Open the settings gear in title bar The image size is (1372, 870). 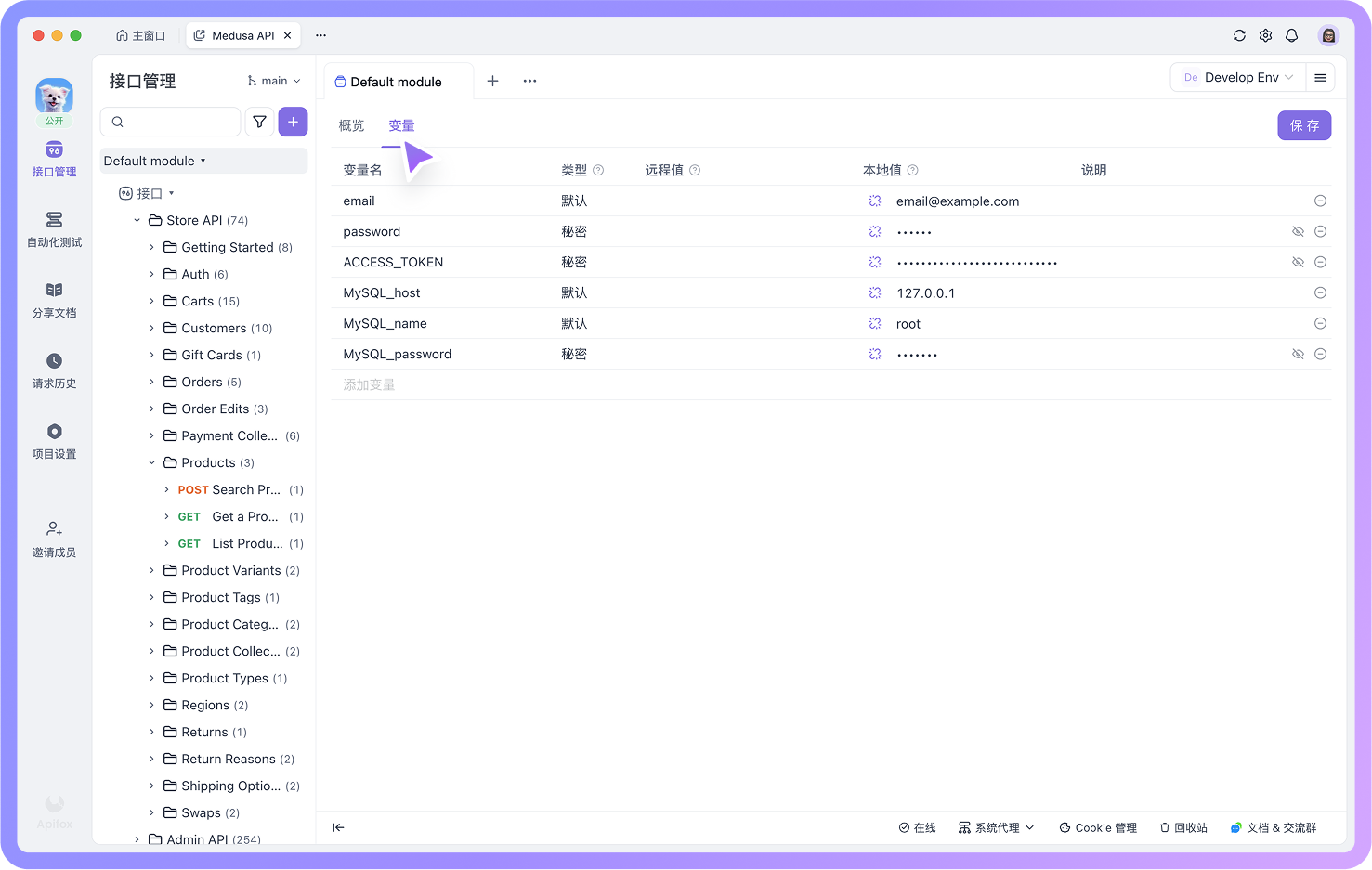tap(1265, 35)
